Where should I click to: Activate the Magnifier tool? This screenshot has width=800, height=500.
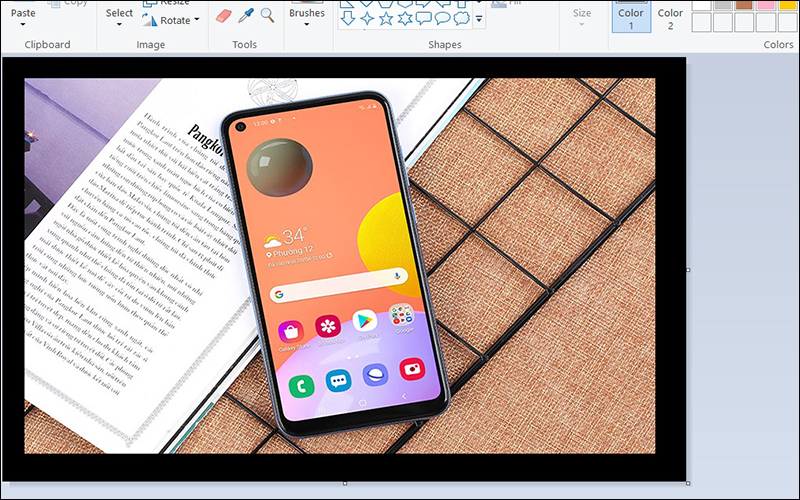click(x=267, y=15)
